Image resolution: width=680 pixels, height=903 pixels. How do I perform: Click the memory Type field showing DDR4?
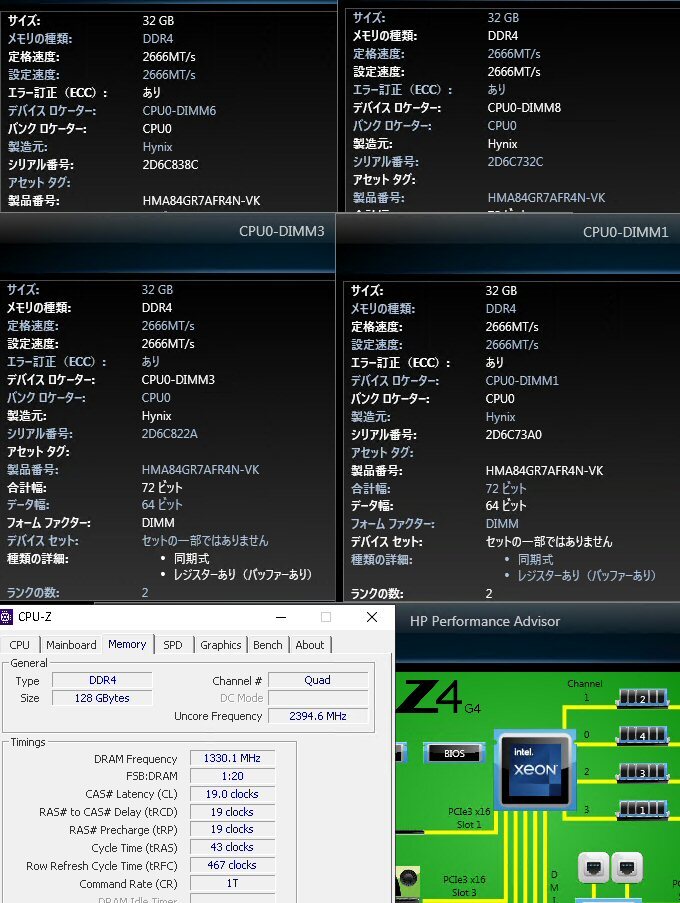(x=102, y=680)
